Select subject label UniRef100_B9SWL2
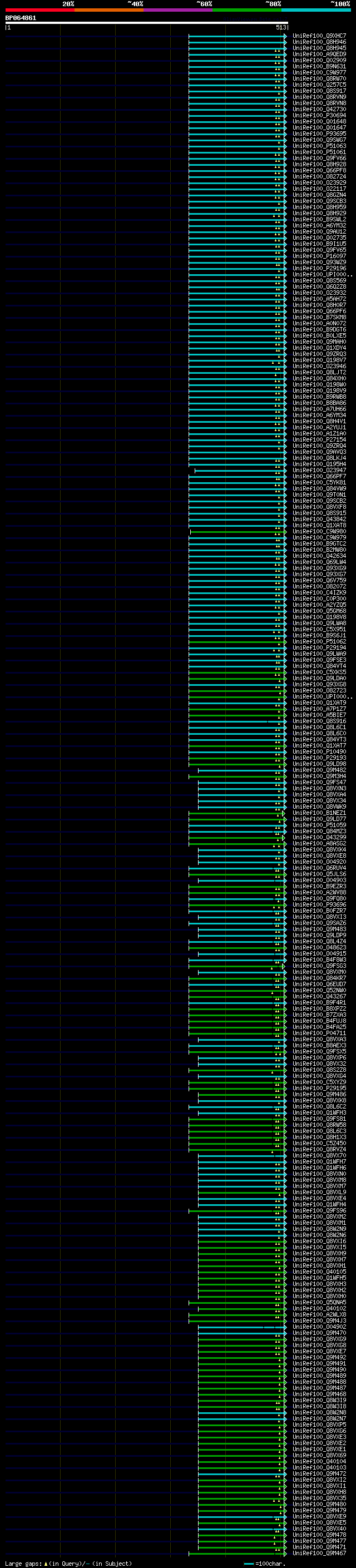Viewport: 356px width, 1568px height. click(x=319, y=219)
